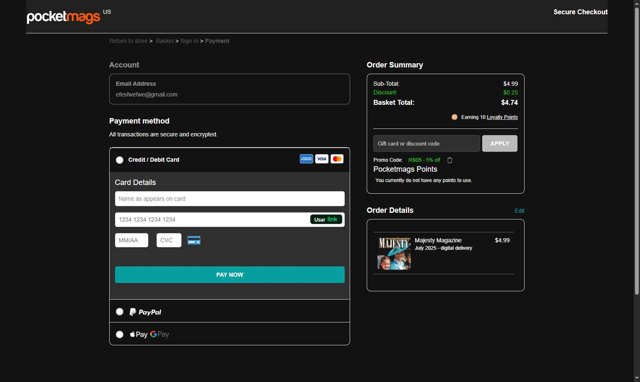Select the PayPal radio button
This screenshot has width=640, height=382.
(x=120, y=312)
